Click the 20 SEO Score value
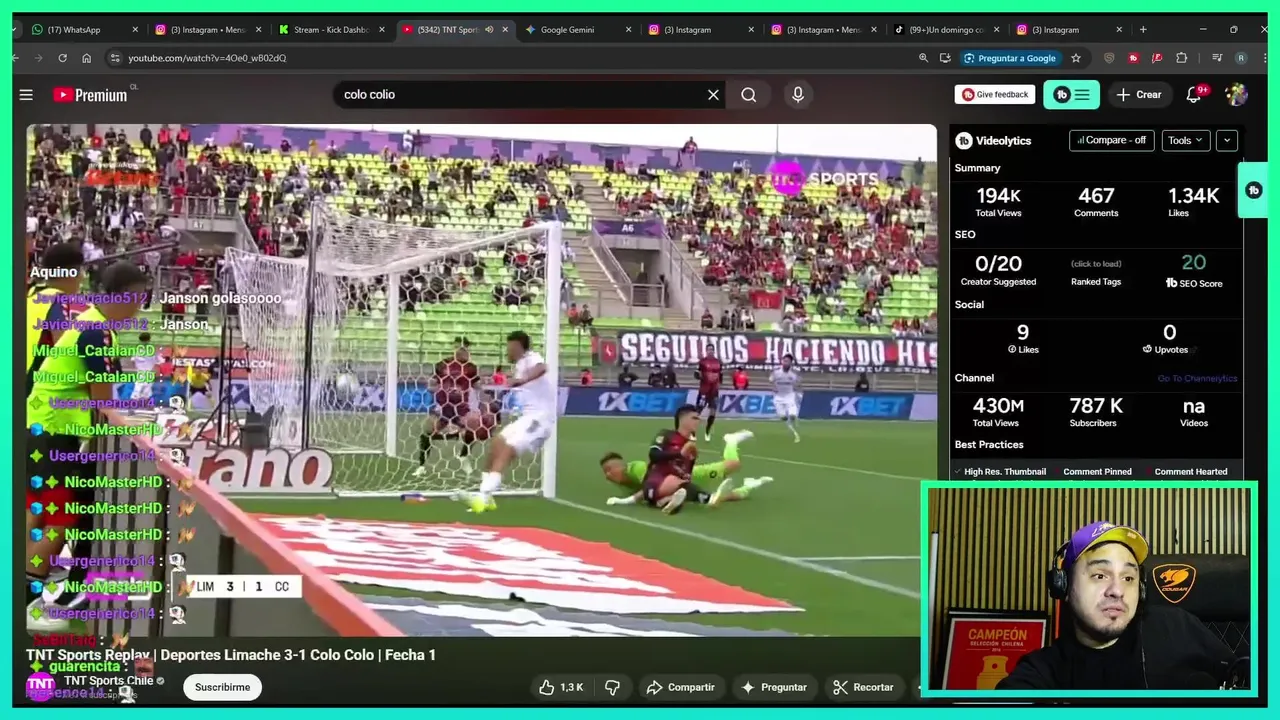1280x720 pixels. click(1194, 263)
